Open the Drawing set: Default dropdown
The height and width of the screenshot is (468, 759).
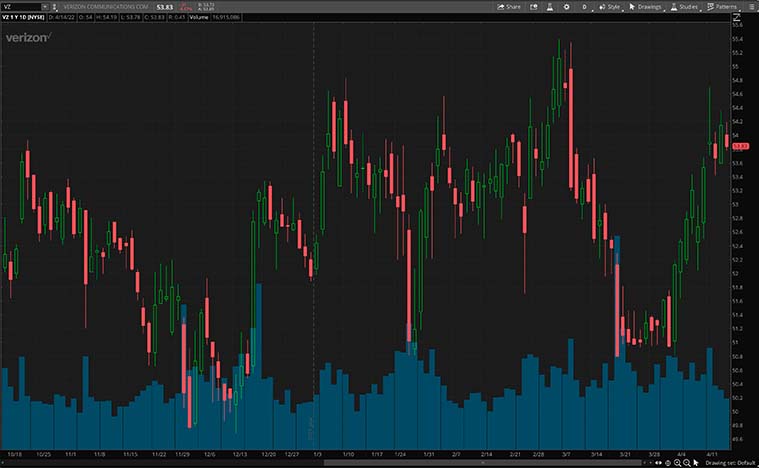click(730, 463)
